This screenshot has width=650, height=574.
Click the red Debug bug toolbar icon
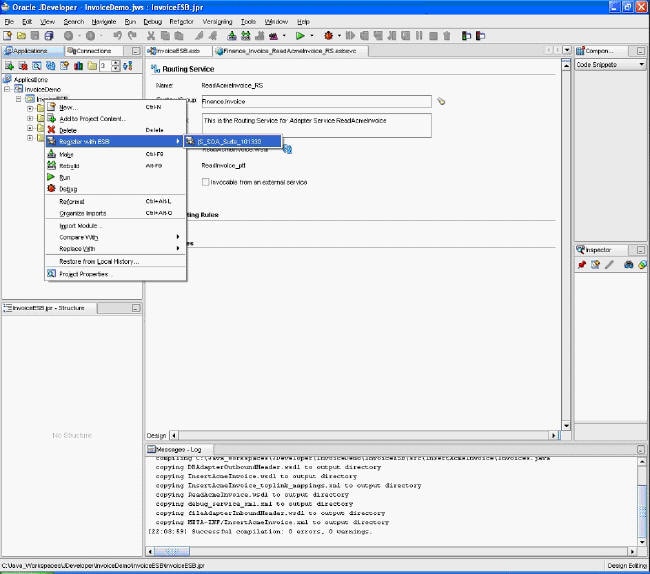tap(329, 36)
